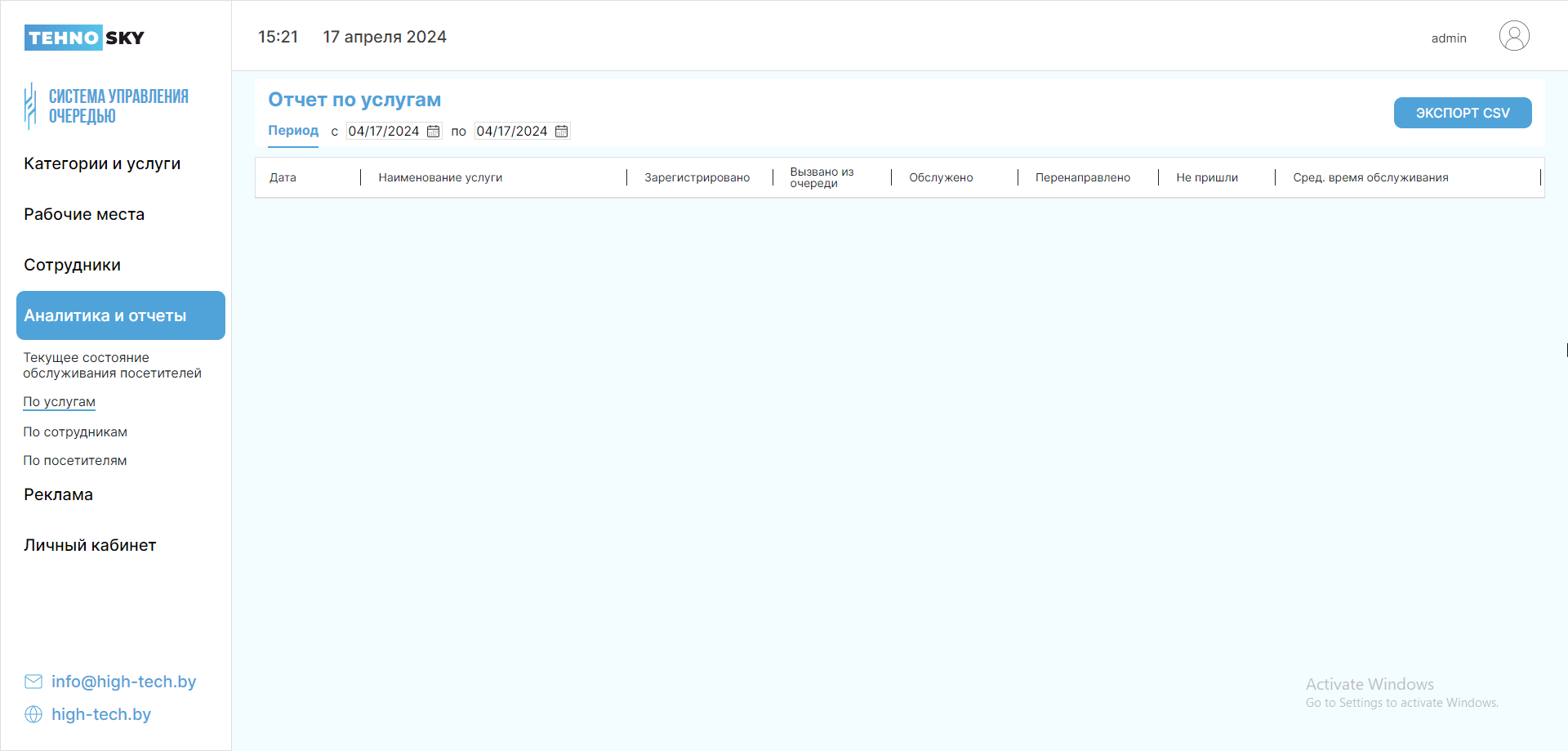Open calendar picker for end date
The width and height of the screenshot is (1568, 751).
[x=561, y=132]
